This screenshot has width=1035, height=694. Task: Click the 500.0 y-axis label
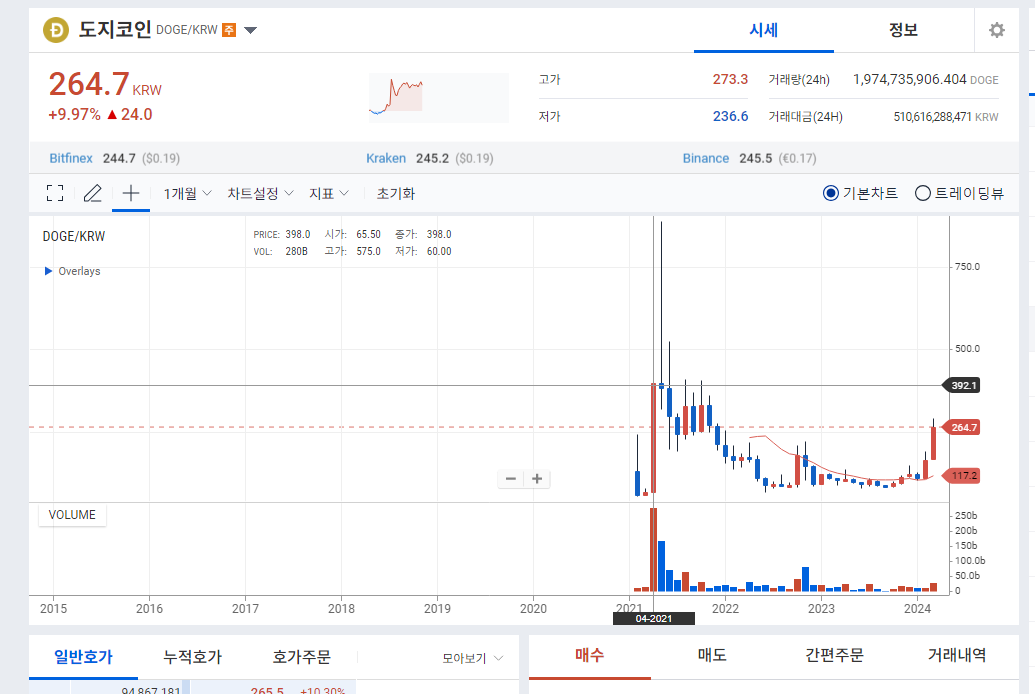(x=968, y=349)
